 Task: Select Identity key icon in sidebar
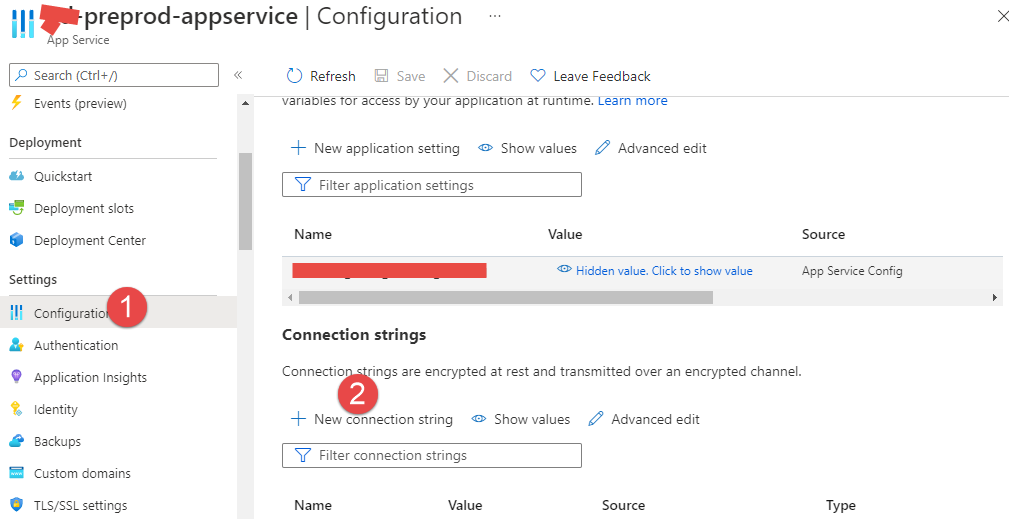[x=16, y=409]
